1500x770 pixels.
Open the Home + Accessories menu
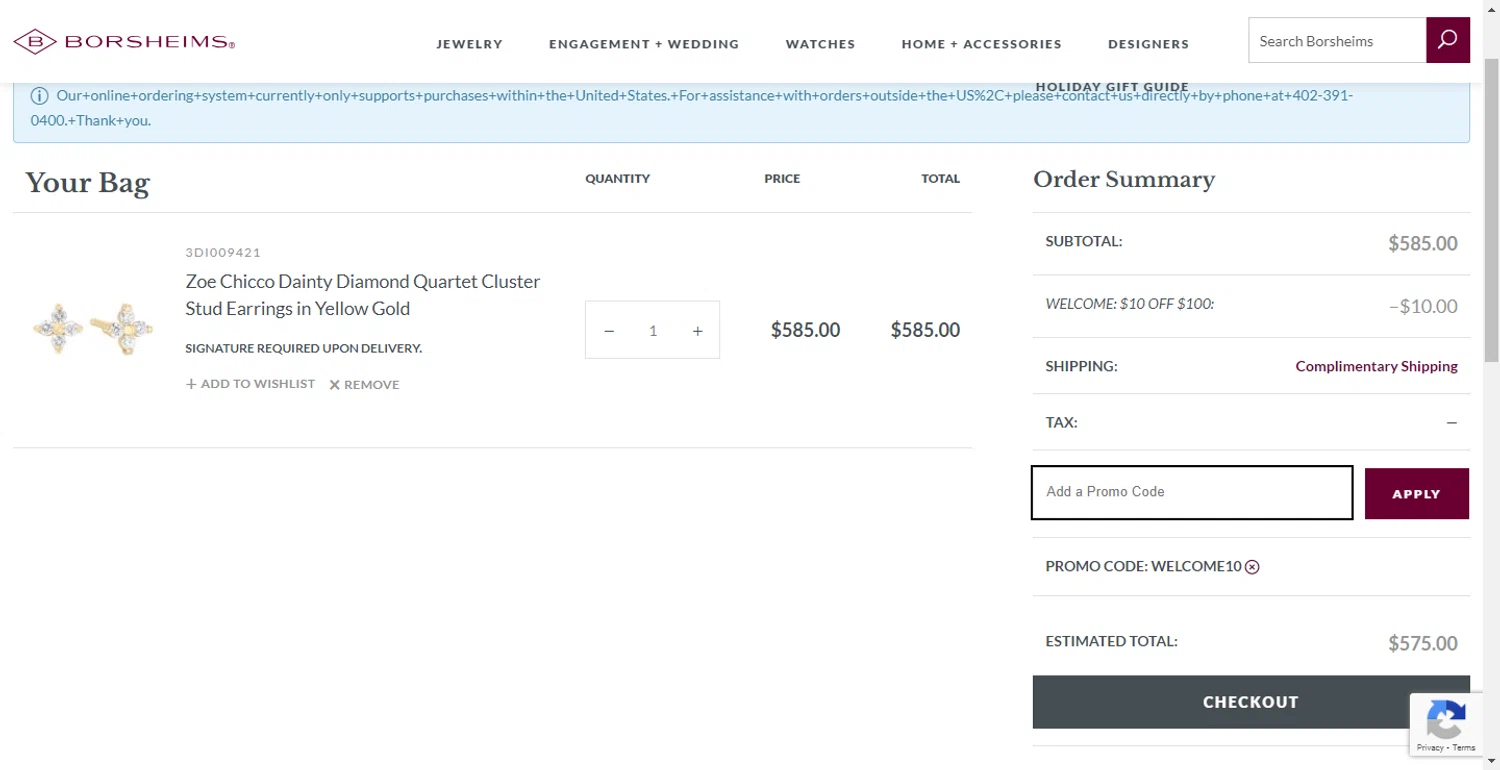coord(981,44)
